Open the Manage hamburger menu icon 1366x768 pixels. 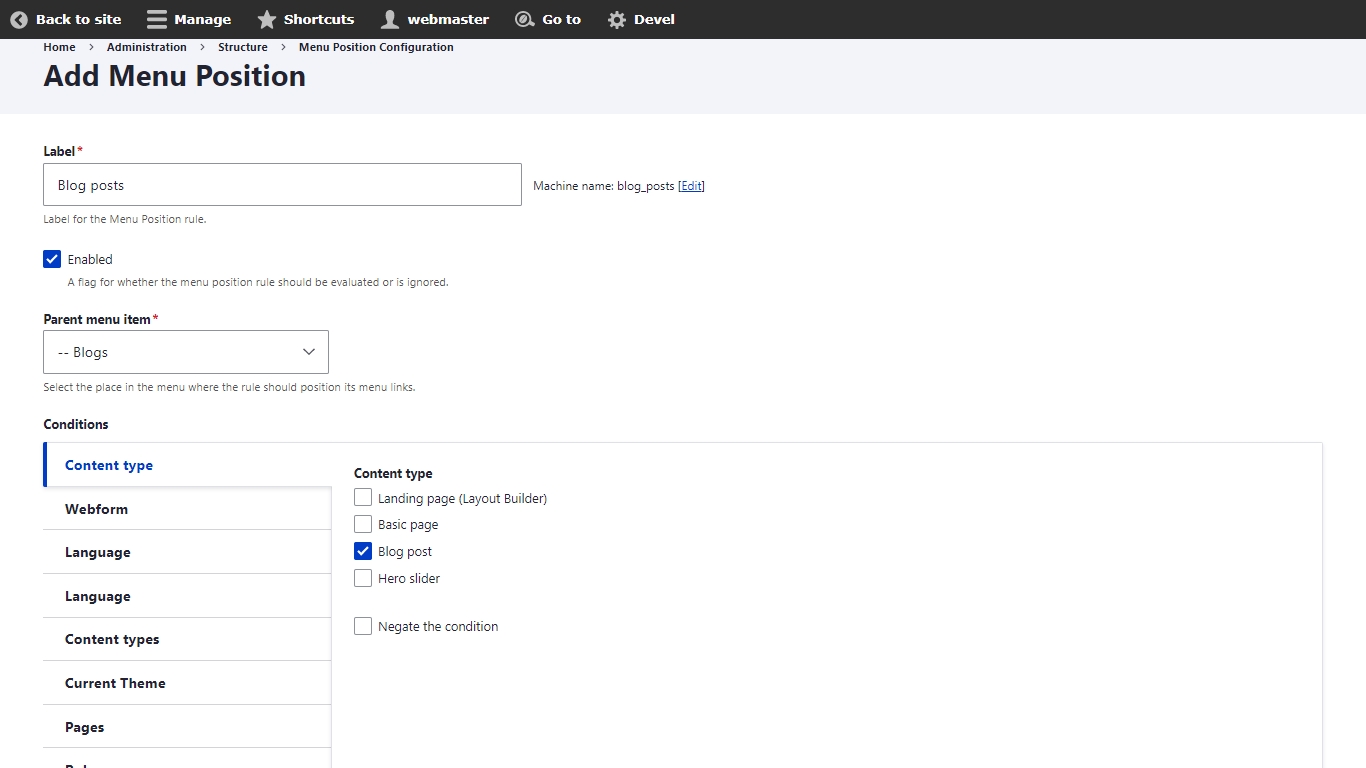(x=157, y=19)
